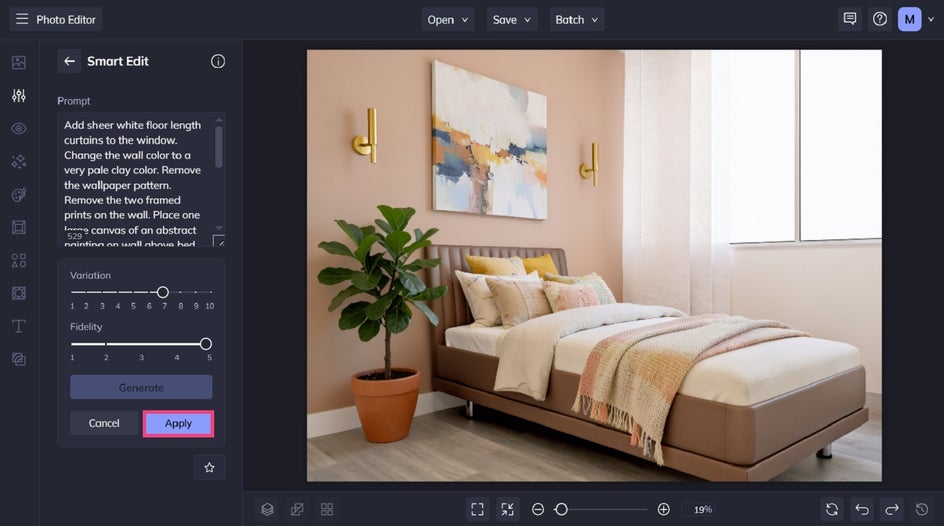Click the reset rotate icon

832,510
